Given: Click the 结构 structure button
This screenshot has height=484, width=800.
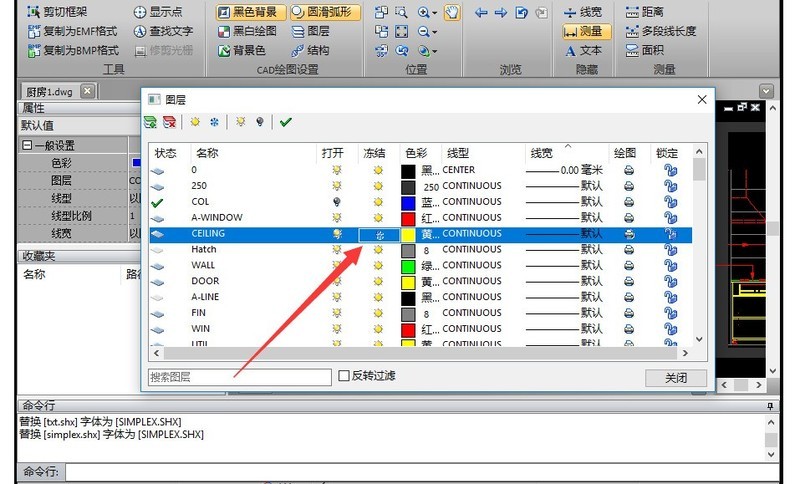Looking at the screenshot, I should coord(311,50).
